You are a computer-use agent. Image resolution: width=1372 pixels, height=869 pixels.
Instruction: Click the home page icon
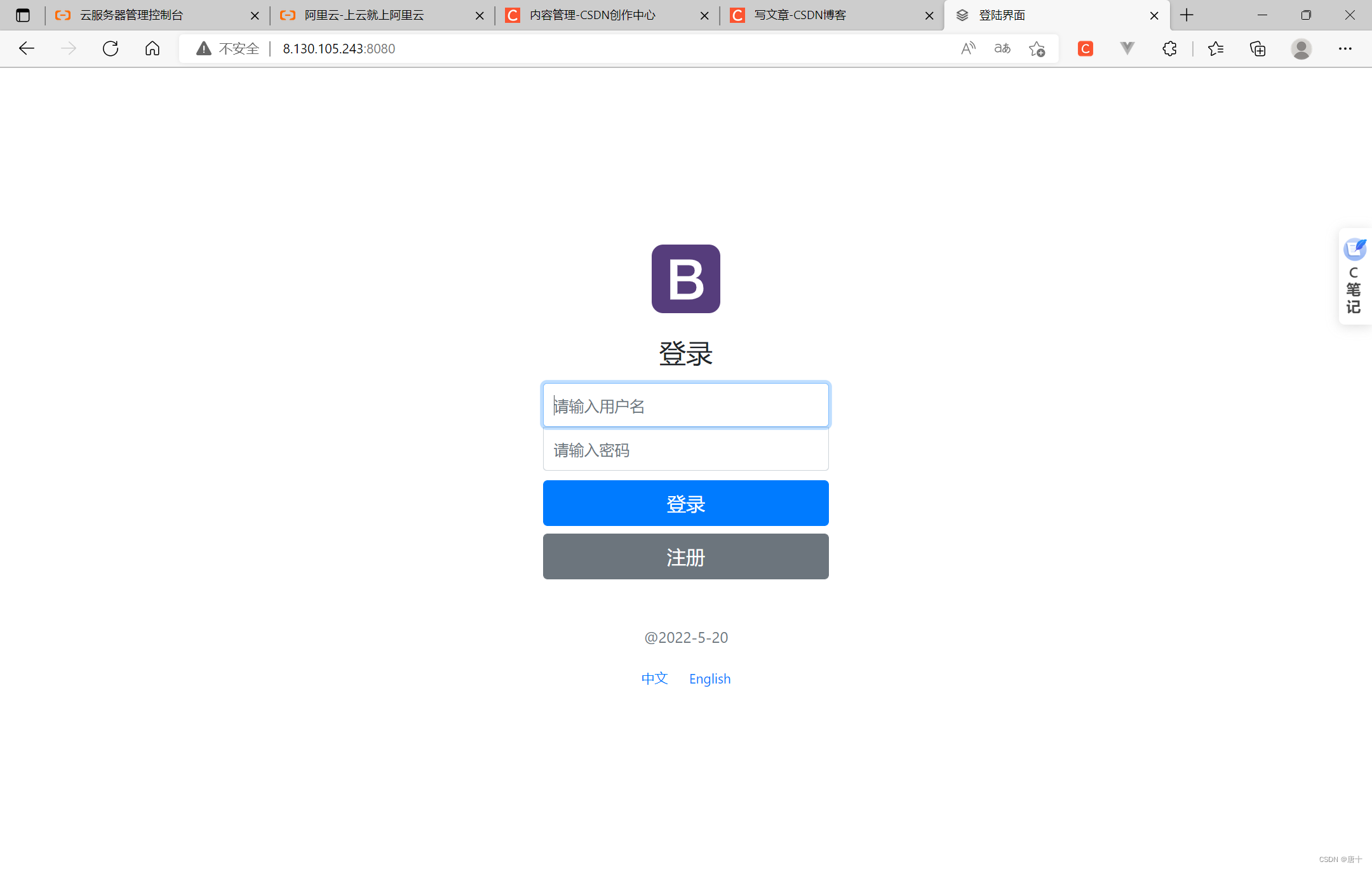click(152, 48)
